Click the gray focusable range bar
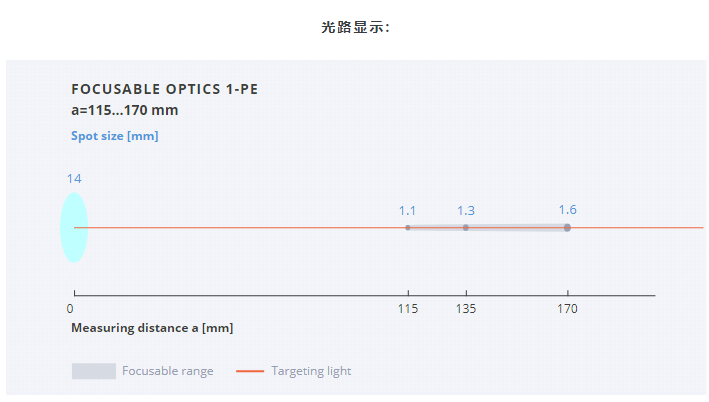The width and height of the screenshot is (709, 402). pyautogui.click(x=487, y=227)
